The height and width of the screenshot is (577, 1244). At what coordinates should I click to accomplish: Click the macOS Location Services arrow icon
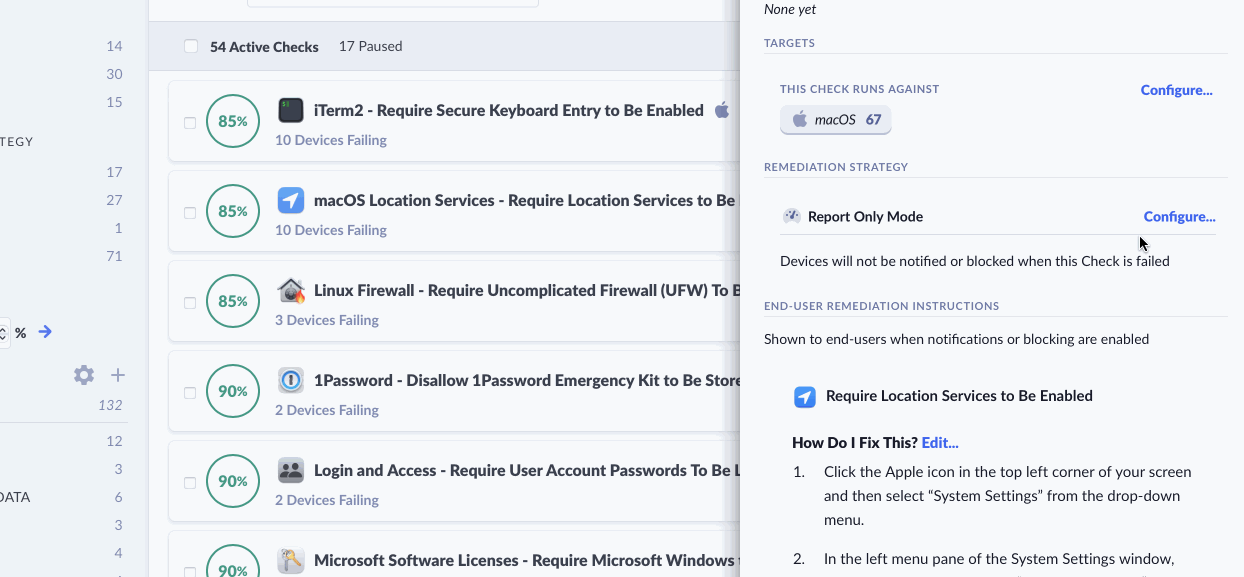pyautogui.click(x=290, y=200)
